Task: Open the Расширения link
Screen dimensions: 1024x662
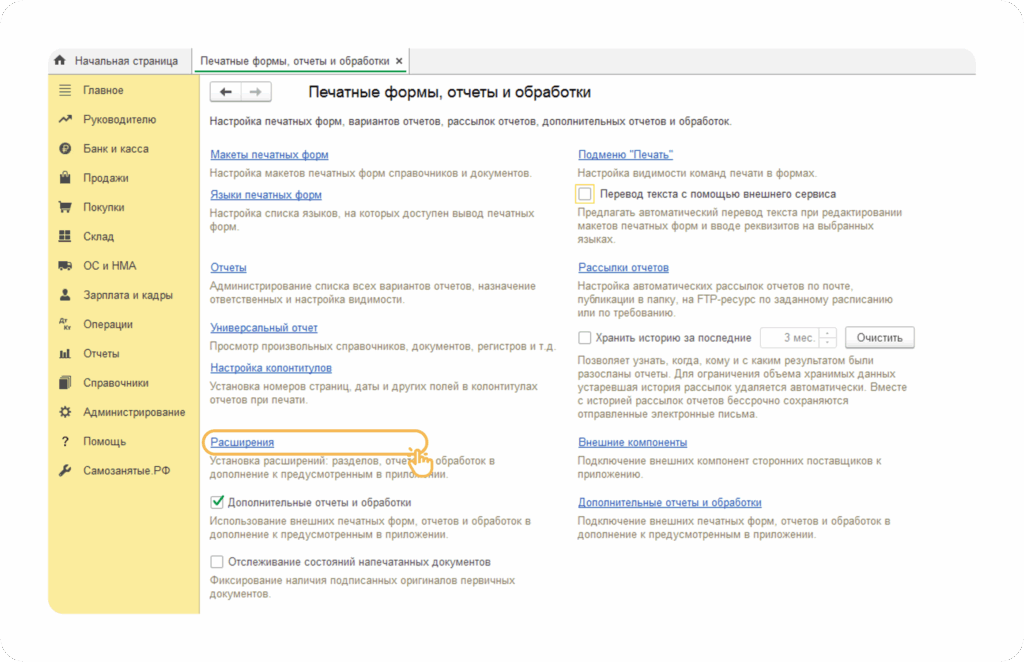Action: pos(242,442)
